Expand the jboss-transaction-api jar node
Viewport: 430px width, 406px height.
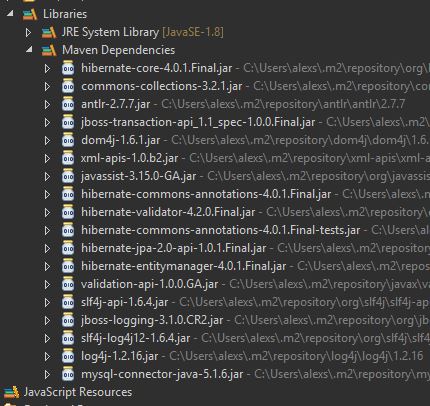47,122
